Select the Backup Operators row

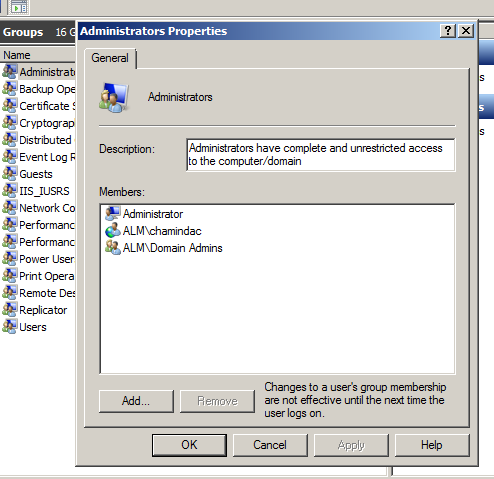click(x=38, y=89)
